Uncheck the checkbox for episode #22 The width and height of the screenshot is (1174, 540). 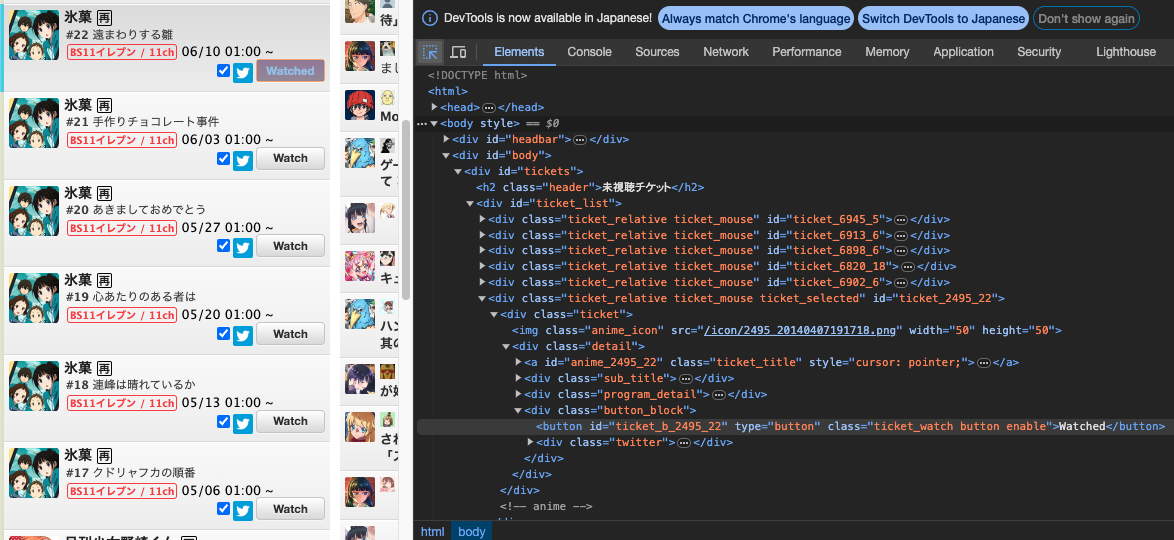pos(223,70)
